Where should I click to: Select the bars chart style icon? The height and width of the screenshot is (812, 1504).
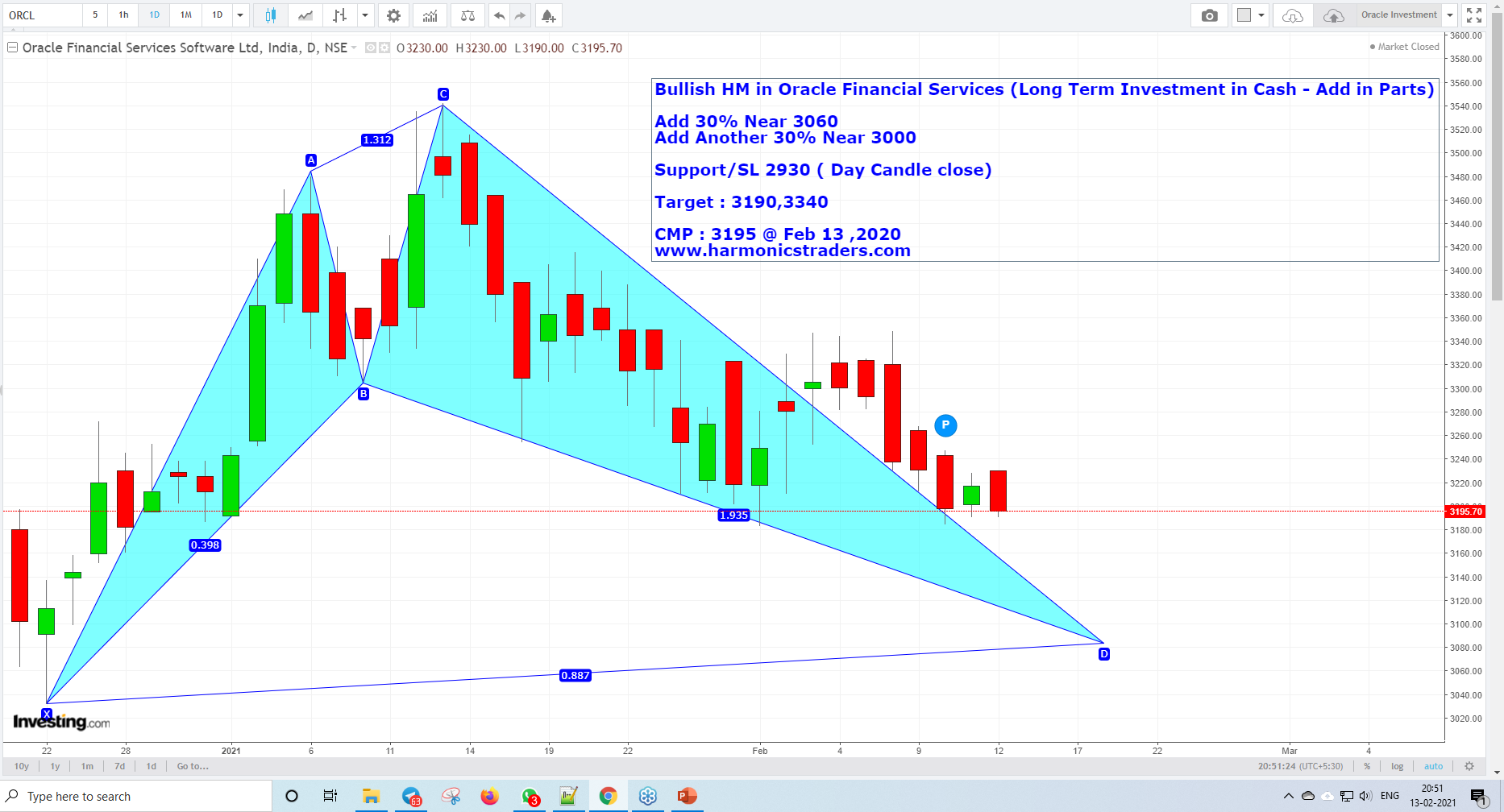340,15
